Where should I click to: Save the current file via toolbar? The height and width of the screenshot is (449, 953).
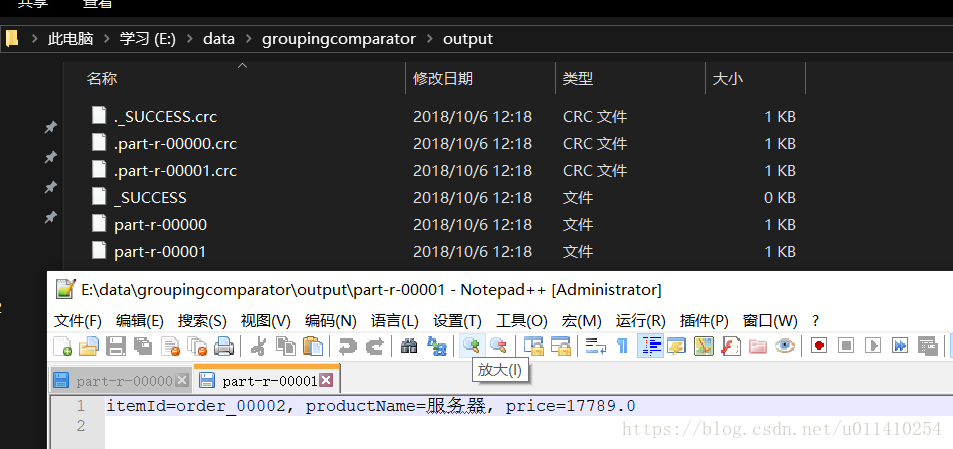point(115,346)
